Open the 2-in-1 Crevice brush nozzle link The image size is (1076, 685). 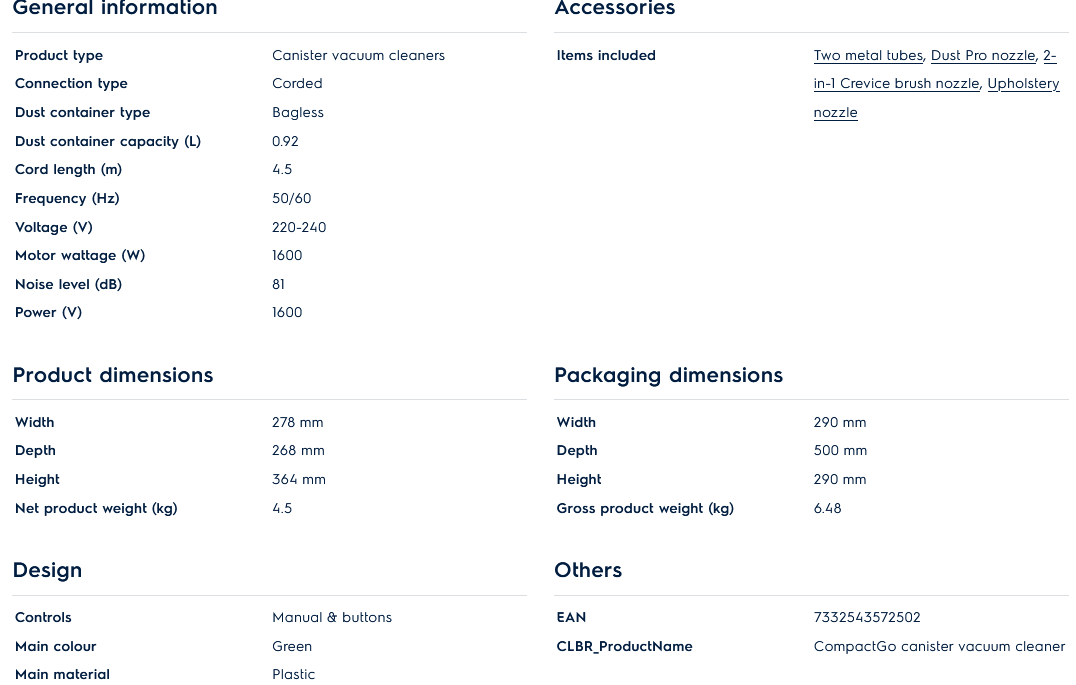tap(896, 84)
